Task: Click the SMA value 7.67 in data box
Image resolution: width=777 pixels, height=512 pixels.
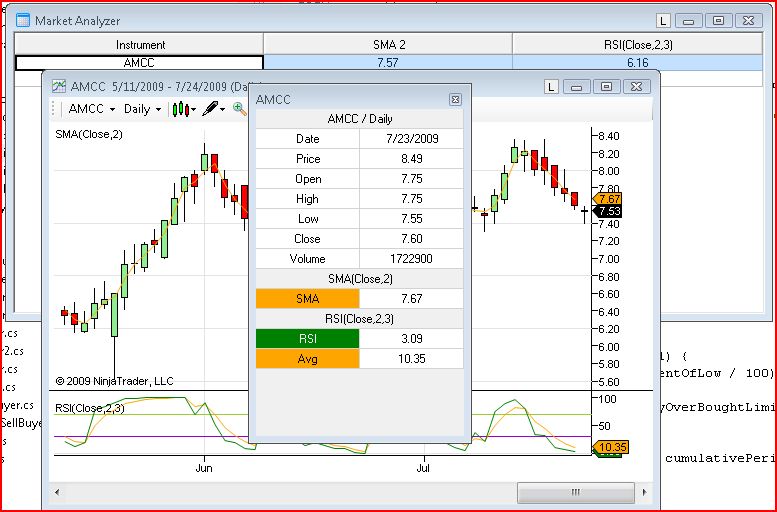Action: (x=412, y=299)
